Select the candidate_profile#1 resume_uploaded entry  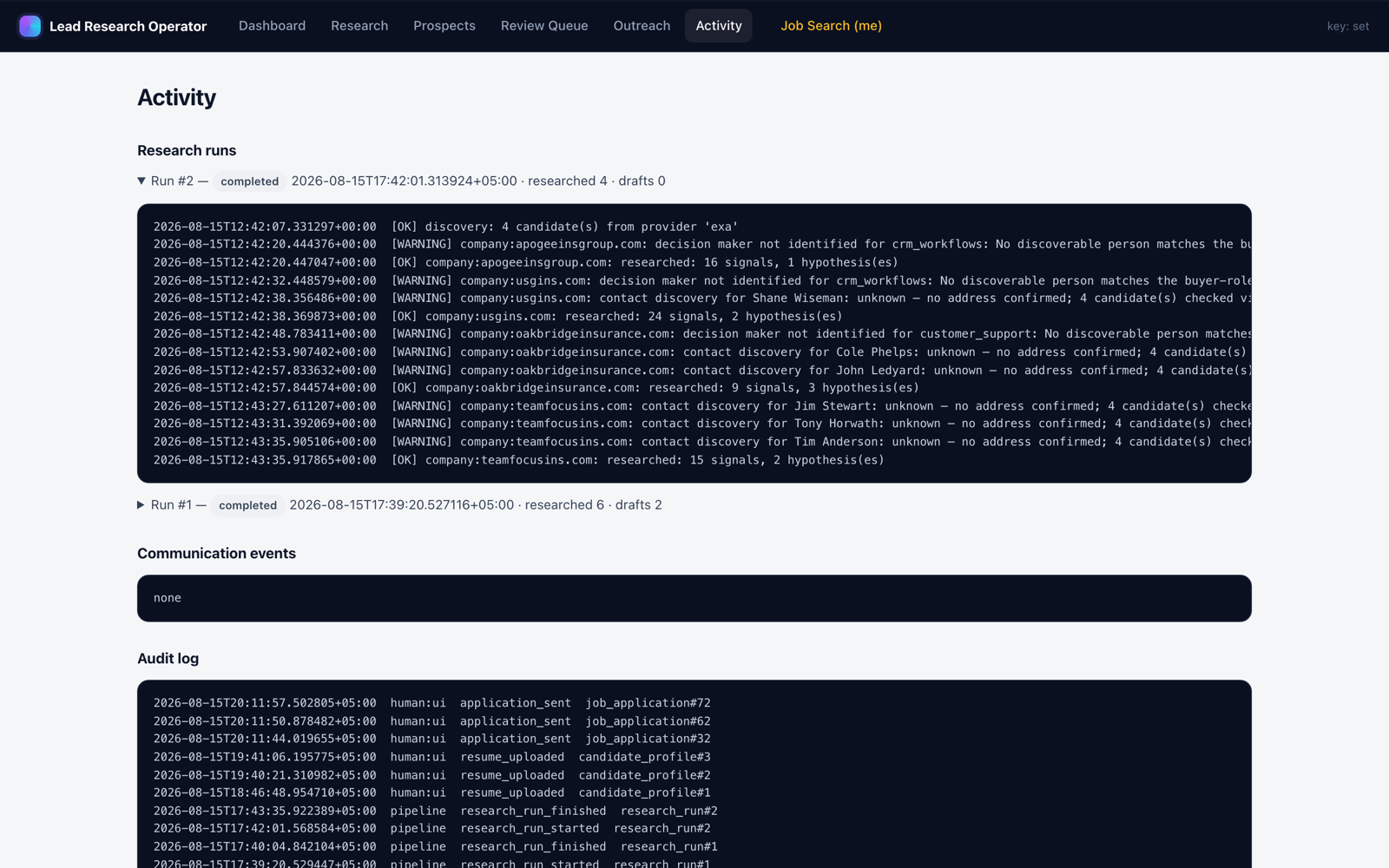pyautogui.click(x=431, y=792)
